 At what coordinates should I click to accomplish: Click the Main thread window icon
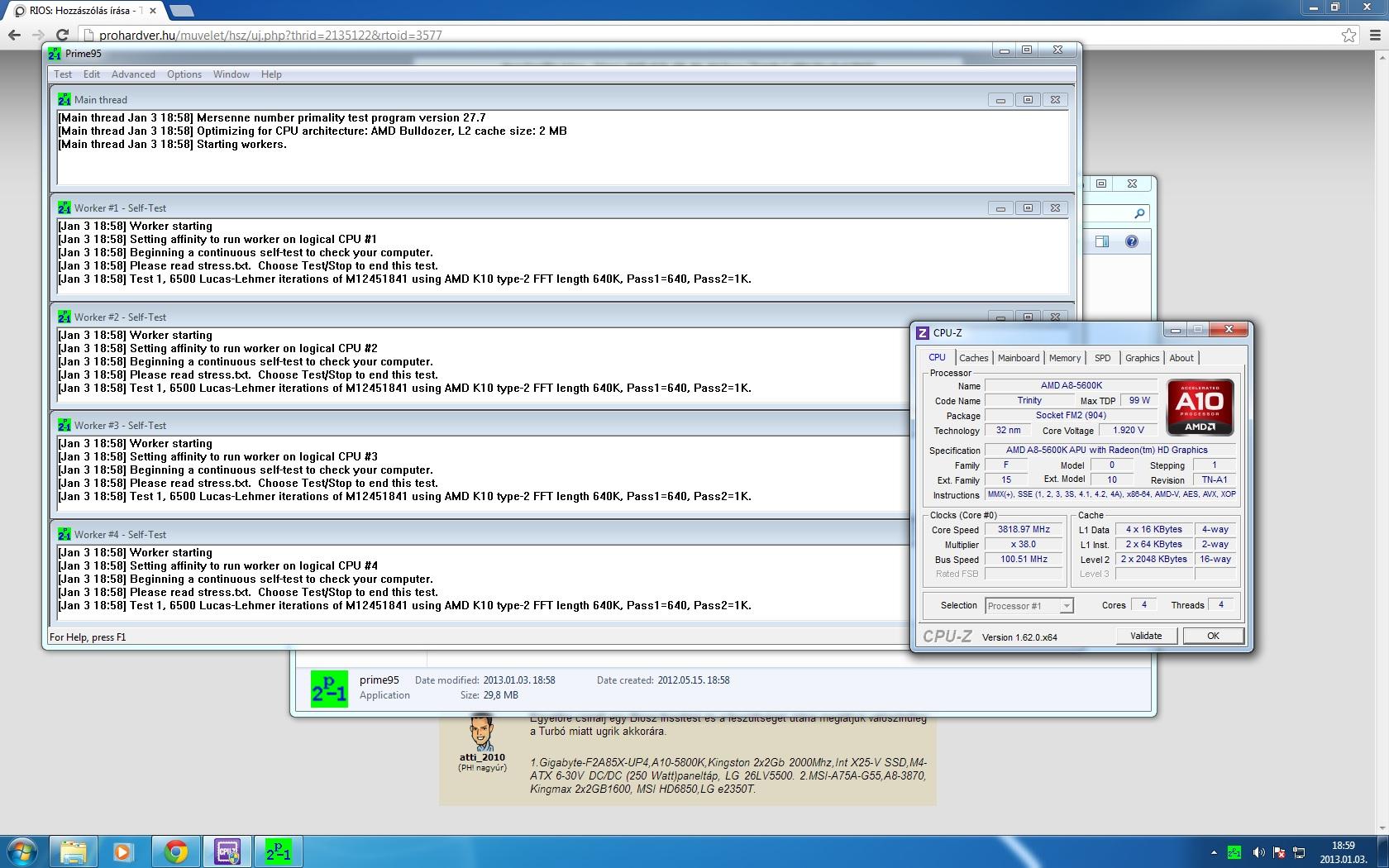click(x=64, y=99)
